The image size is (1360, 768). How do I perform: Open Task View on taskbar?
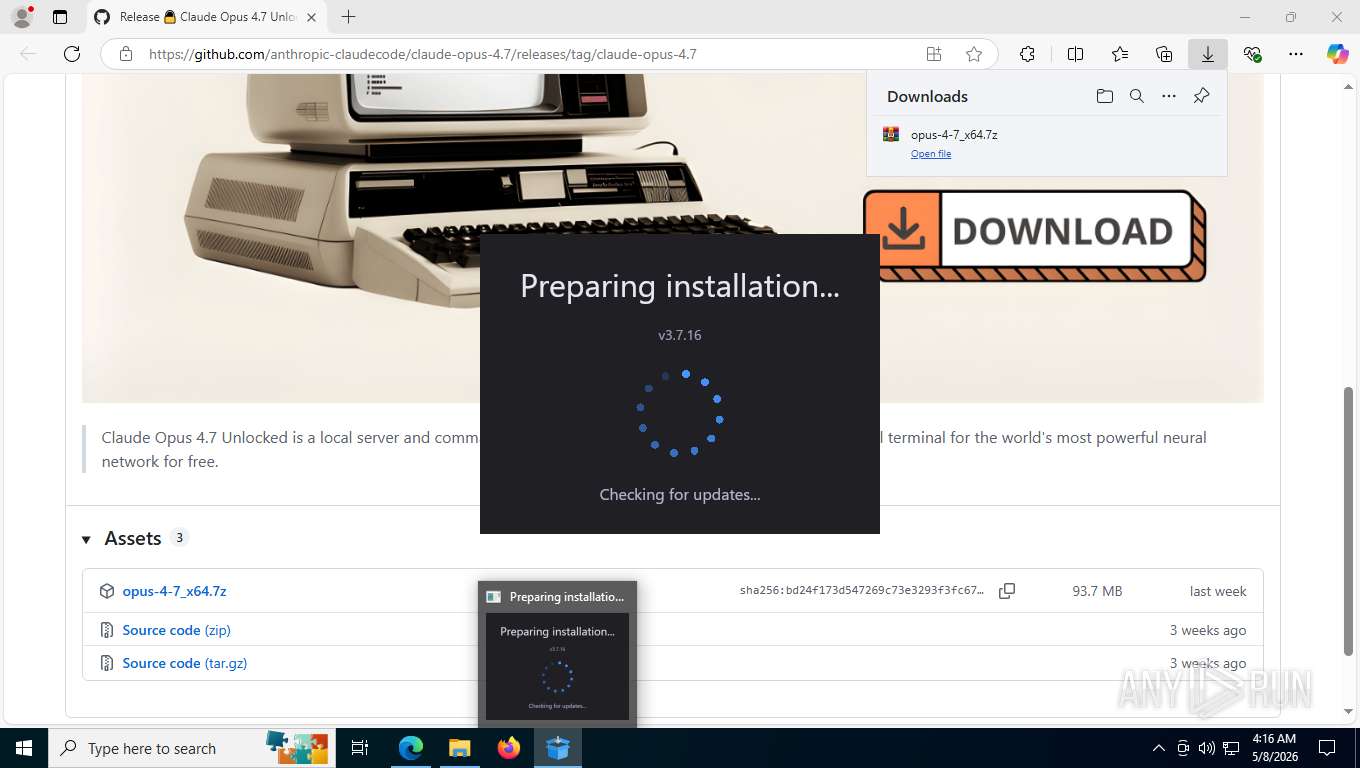[x=360, y=748]
